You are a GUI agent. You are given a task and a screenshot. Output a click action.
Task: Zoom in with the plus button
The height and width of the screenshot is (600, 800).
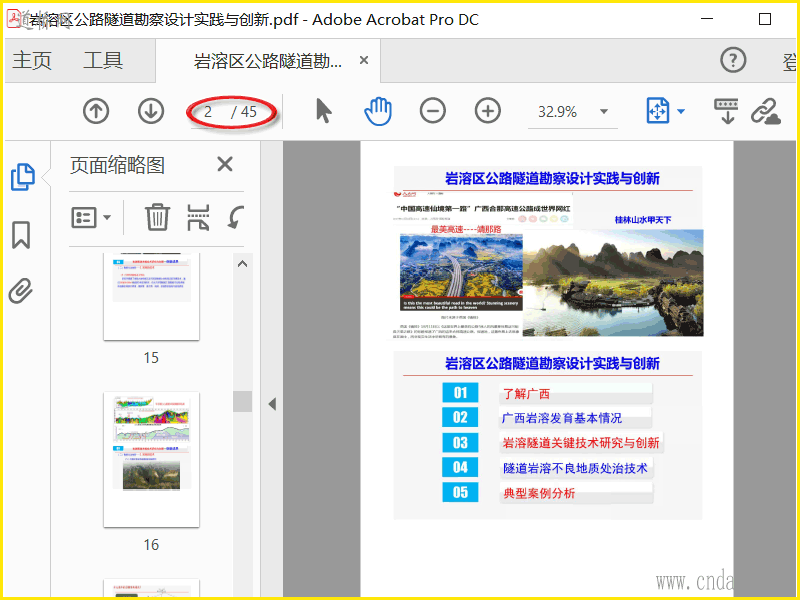tap(488, 111)
